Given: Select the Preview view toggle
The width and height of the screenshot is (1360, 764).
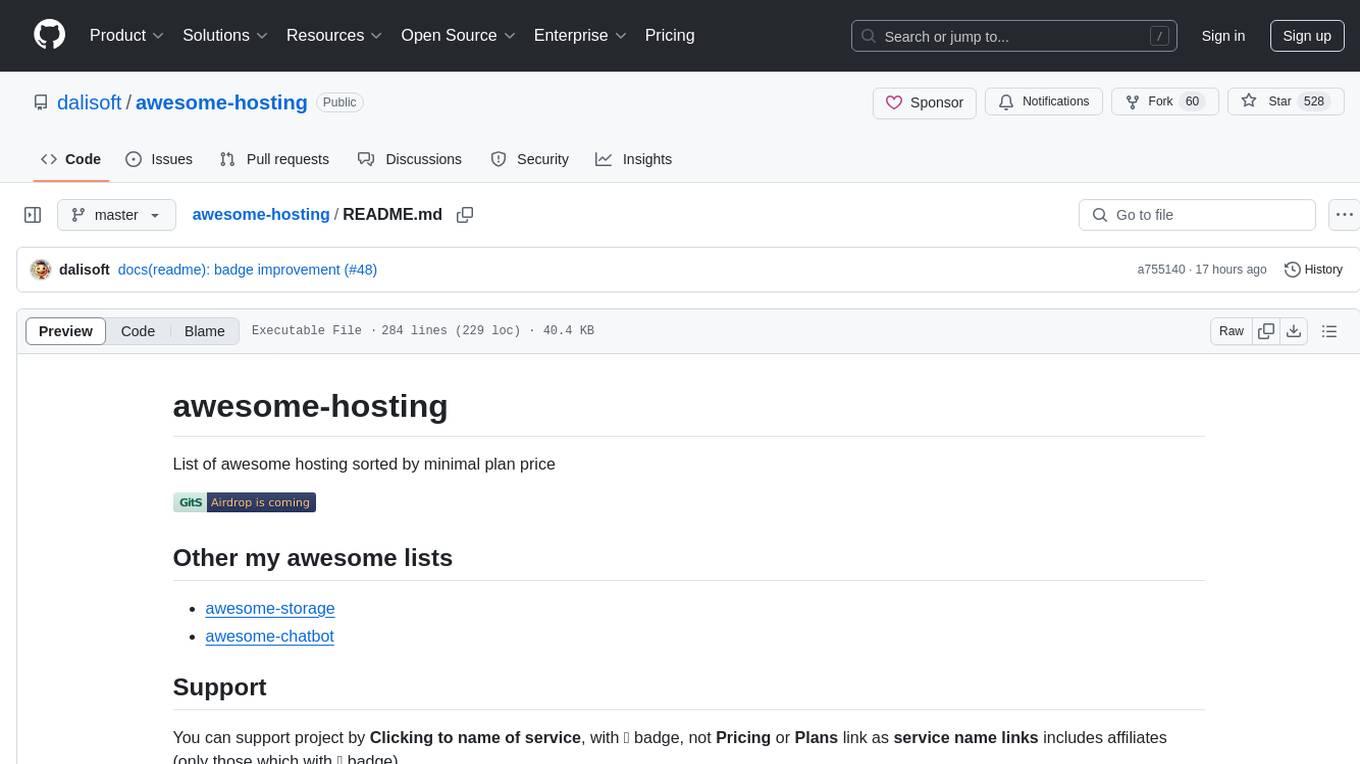Looking at the screenshot, I should click(x=66, y=331).
